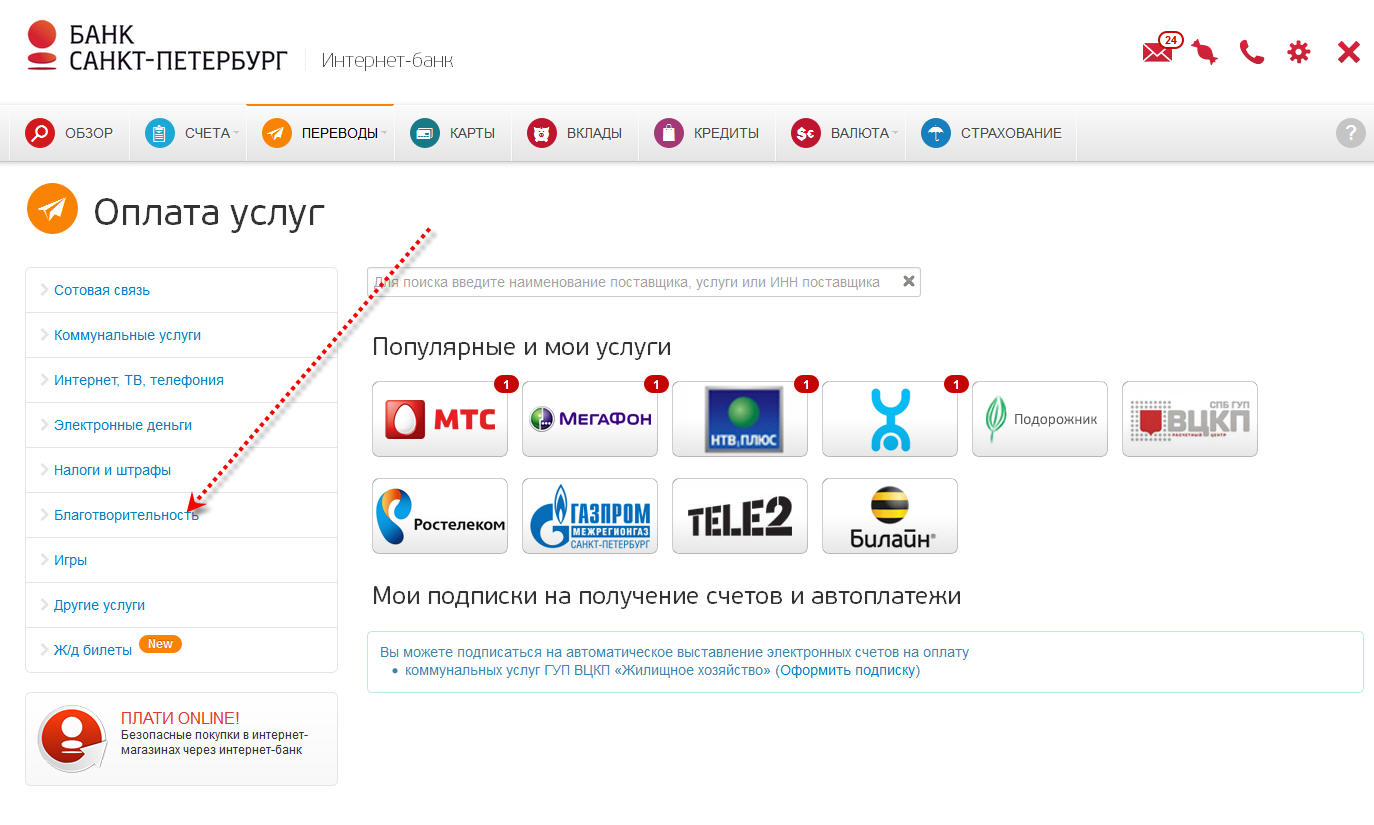Click the currency icon beside ВАЛЮТА

(x=806, y=133)
